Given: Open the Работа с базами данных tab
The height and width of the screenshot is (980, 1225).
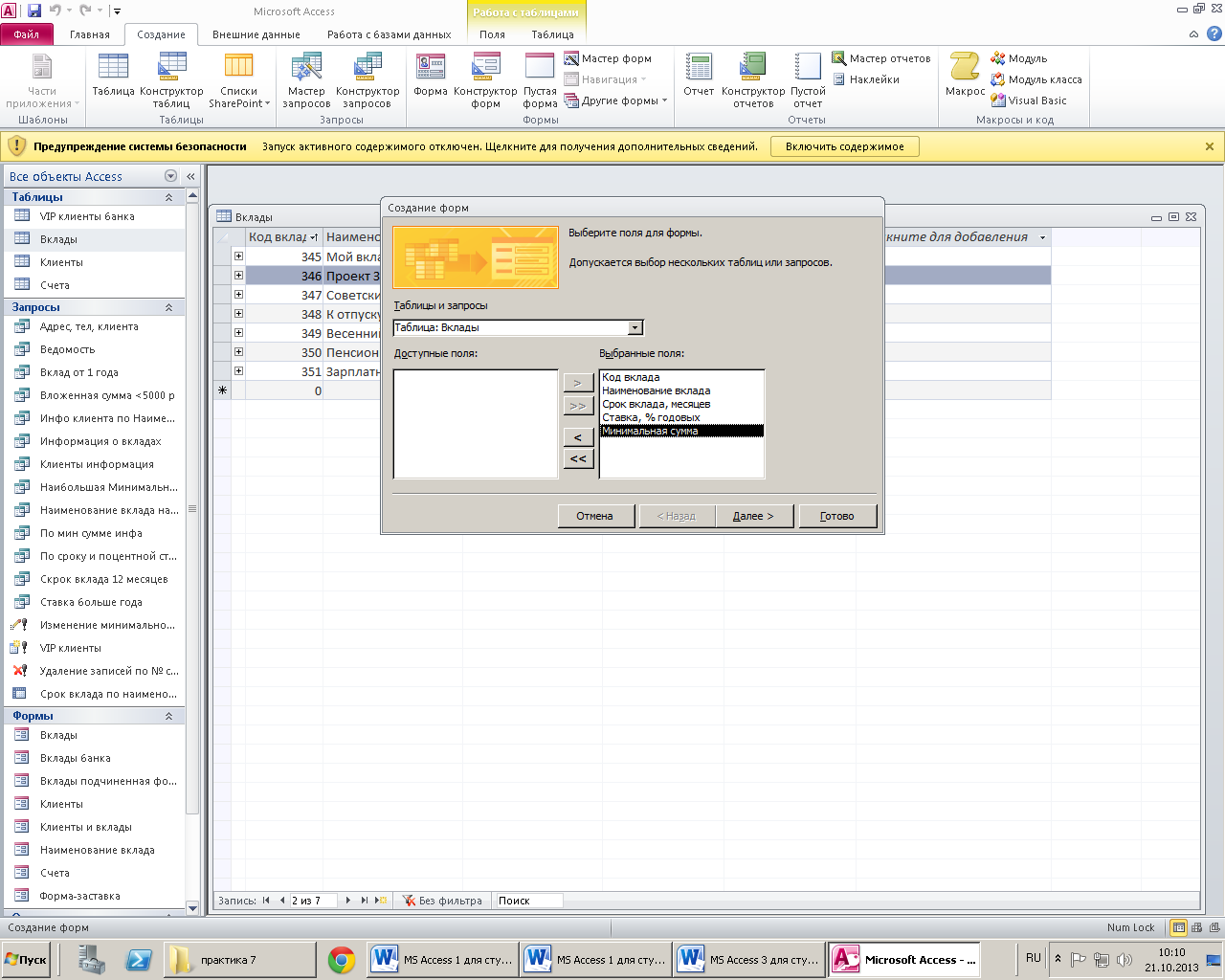Looking at the screenshot, I should 390,34.
